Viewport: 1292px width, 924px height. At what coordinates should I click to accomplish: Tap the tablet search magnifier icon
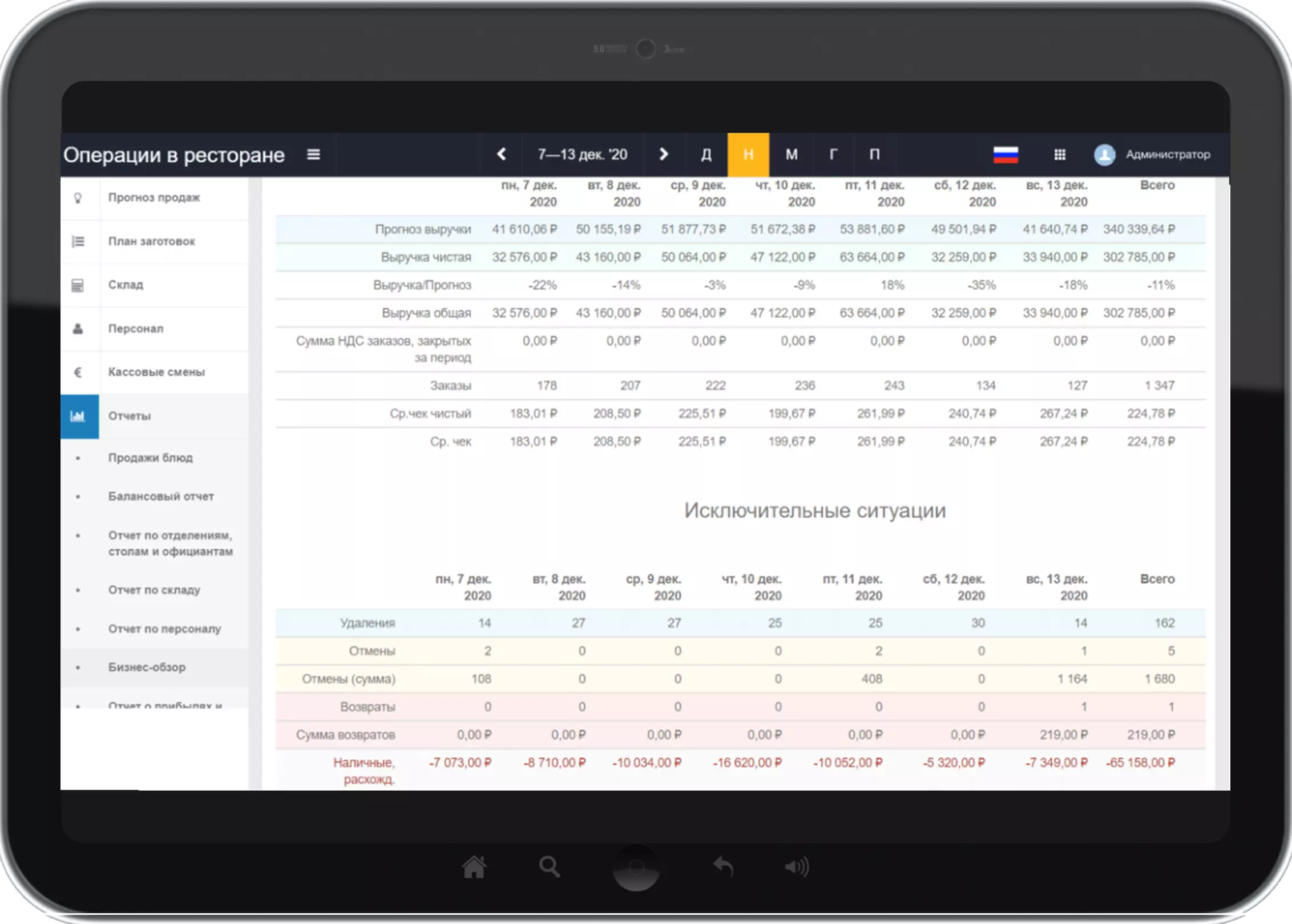coord(550,867)
